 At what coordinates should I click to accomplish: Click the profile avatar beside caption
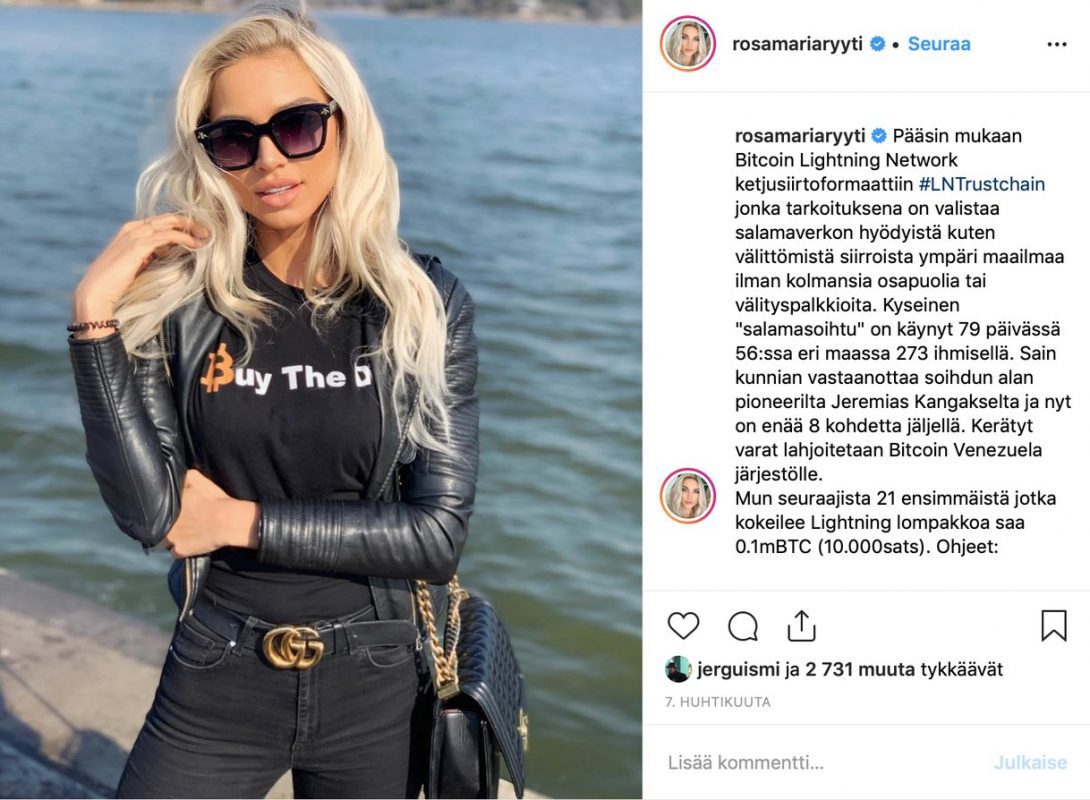pos(688,496)
